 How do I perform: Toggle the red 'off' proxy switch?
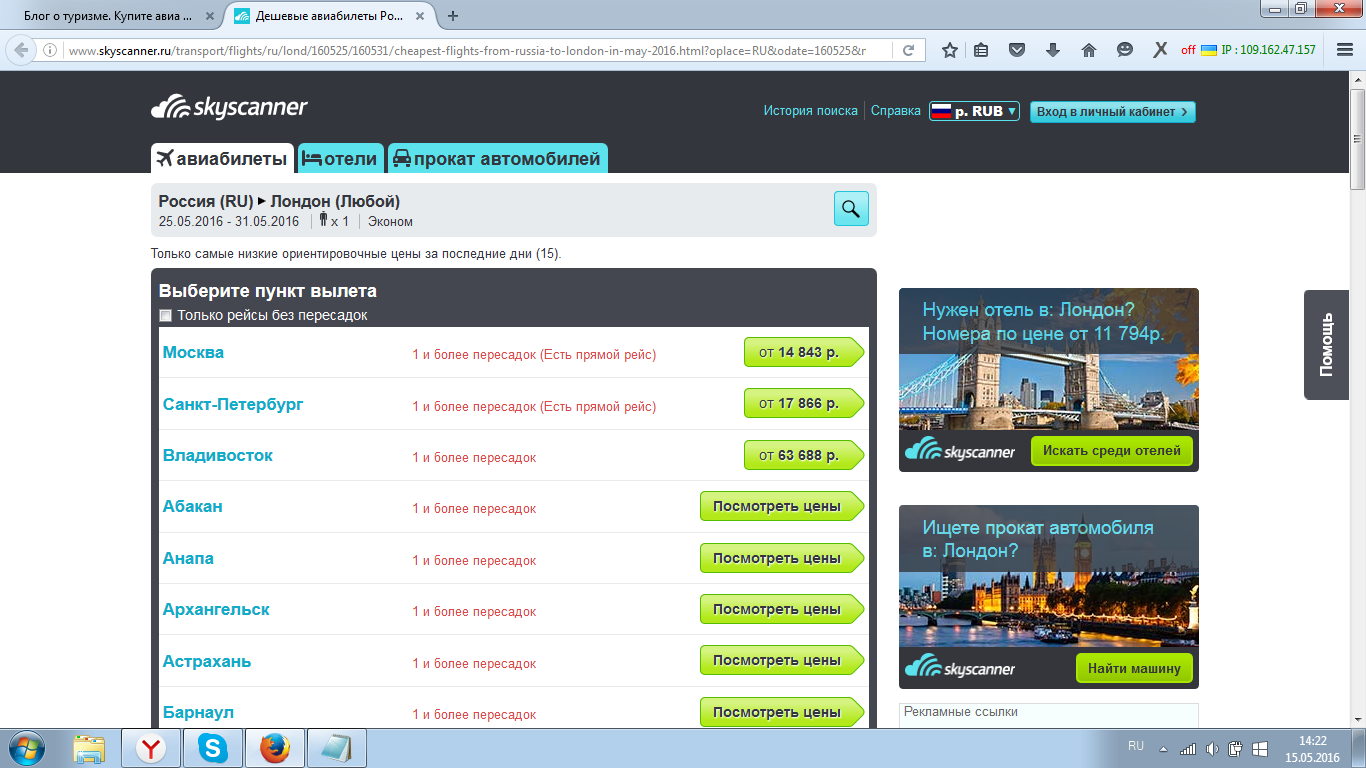1188,50
